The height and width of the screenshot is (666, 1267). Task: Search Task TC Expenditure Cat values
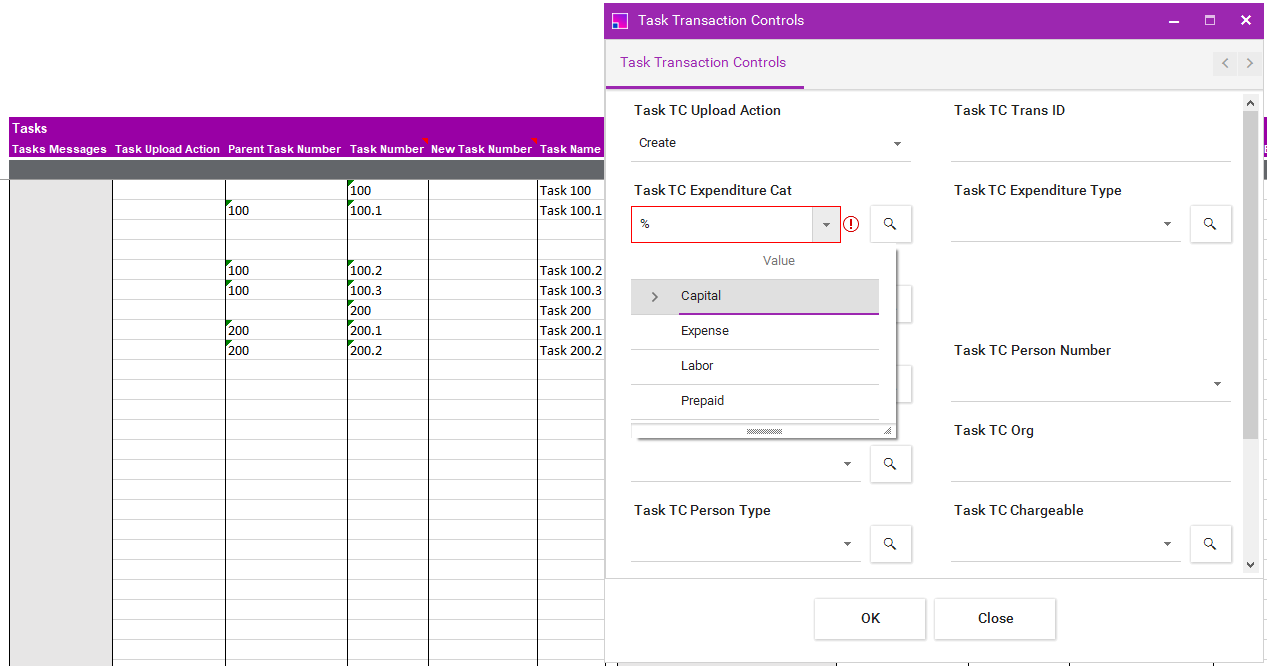[890, 224]
